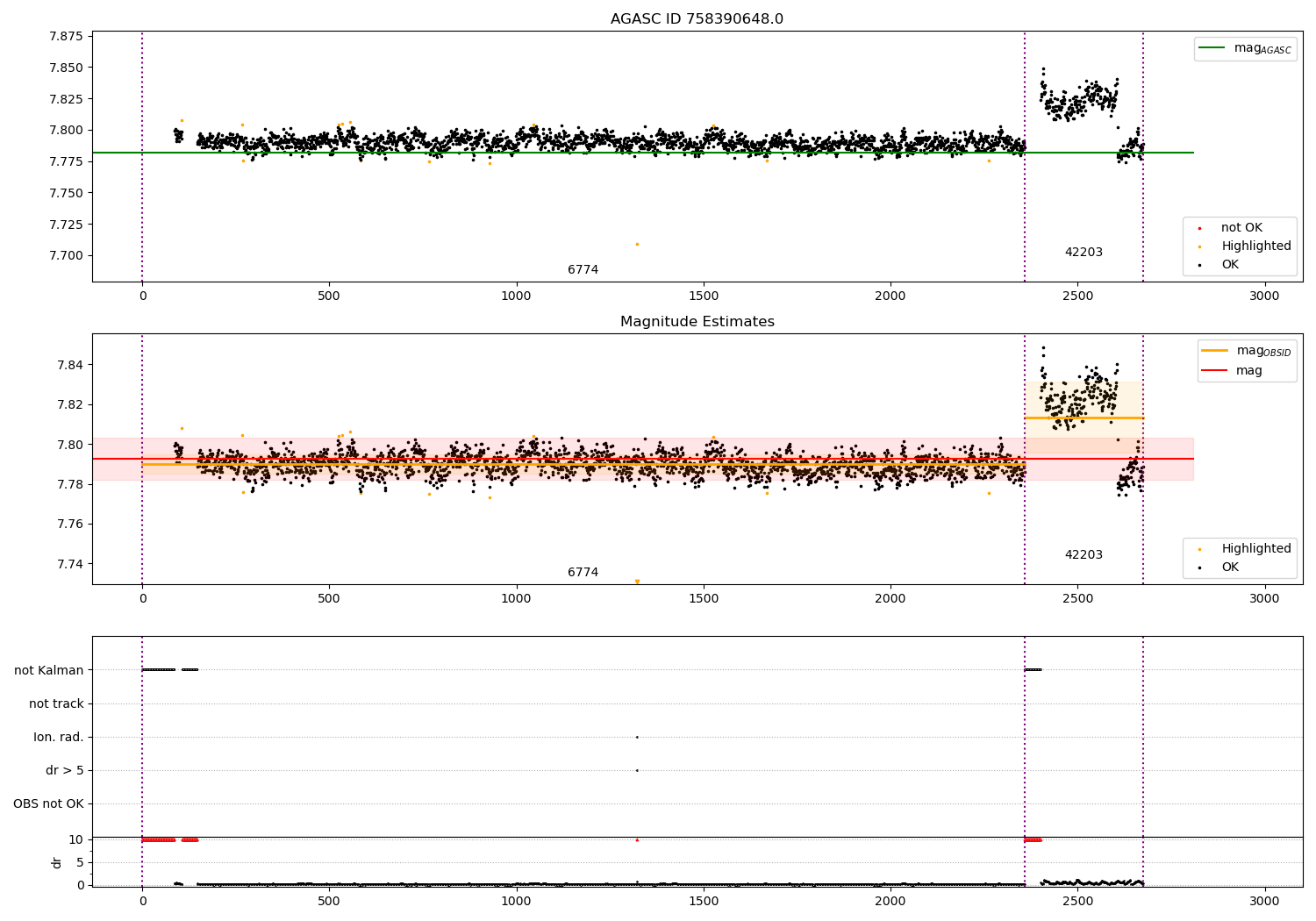Image resolution: width=1316 pixels, height=921 pixels.
Task: Click the 'Magnitude Estimates' title
Action: (697, 322)
